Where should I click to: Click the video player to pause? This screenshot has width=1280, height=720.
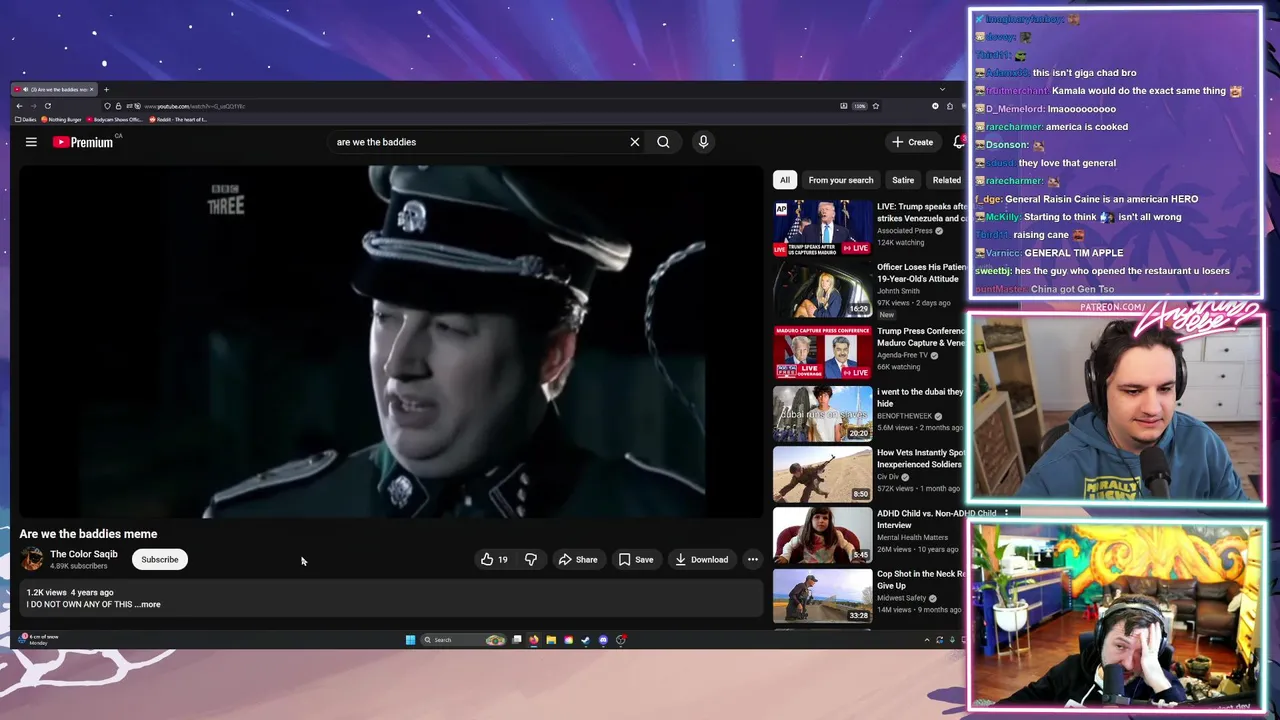click(x=390, y=342)
